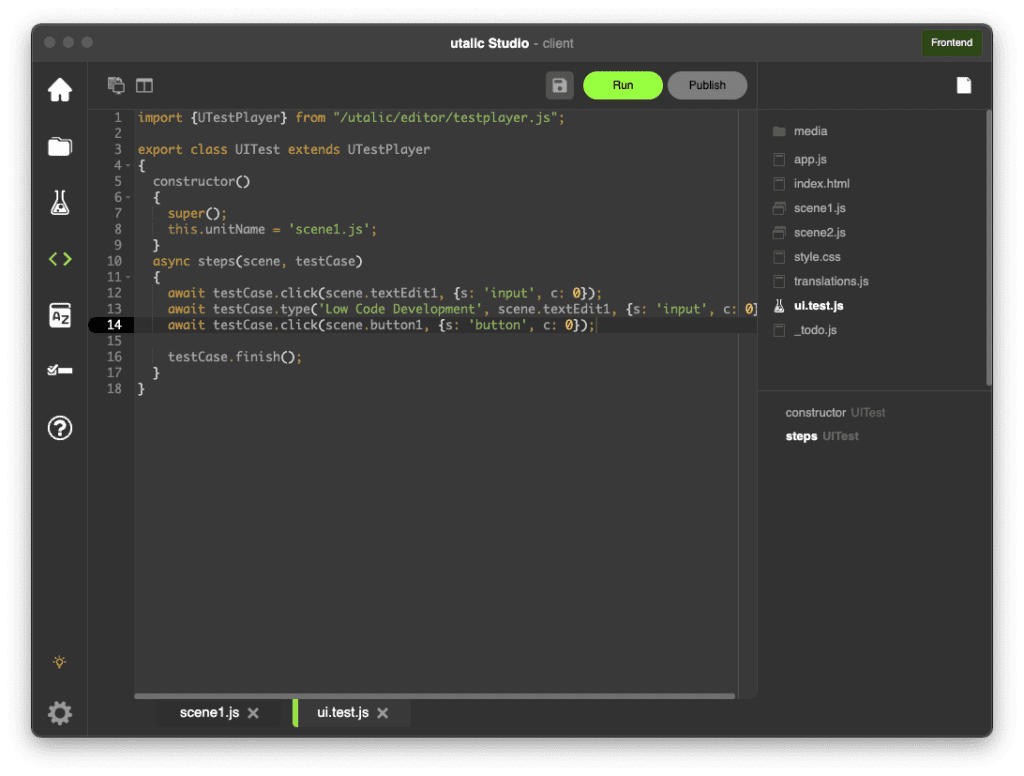Click the Publish button
Image resolution: width=1024 pixels, height=776 pixels.
707,86
